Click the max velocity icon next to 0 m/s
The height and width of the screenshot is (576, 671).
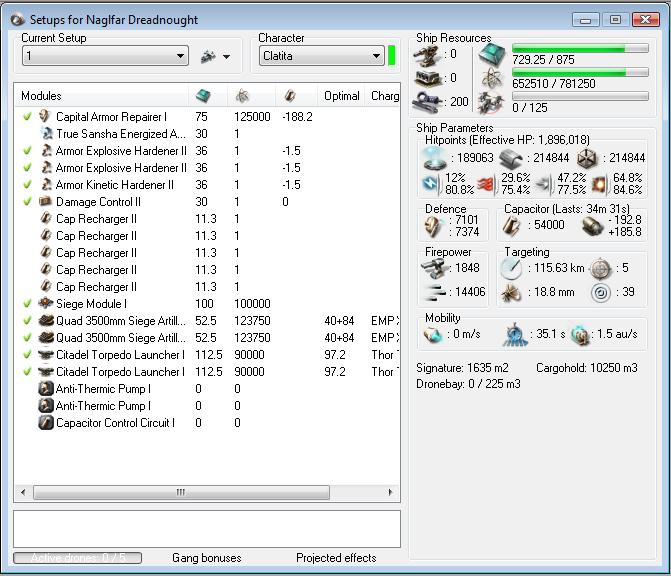pyautogui.click(x=433, y=335)
